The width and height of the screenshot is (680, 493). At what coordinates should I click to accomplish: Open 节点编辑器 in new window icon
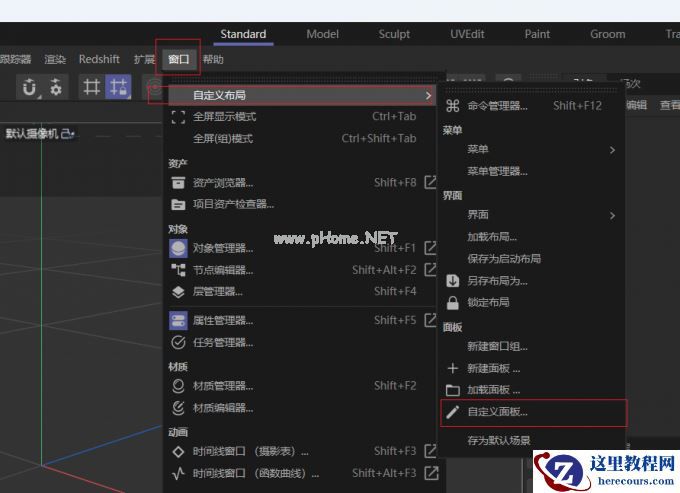pos(430,269)
